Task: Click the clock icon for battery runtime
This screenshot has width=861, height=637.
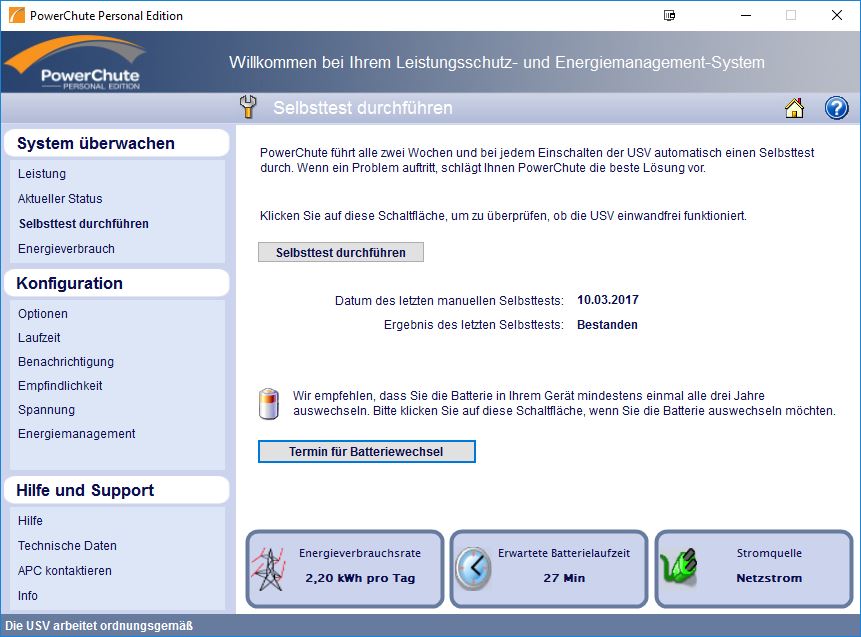Action: click(x=473, y=568)
